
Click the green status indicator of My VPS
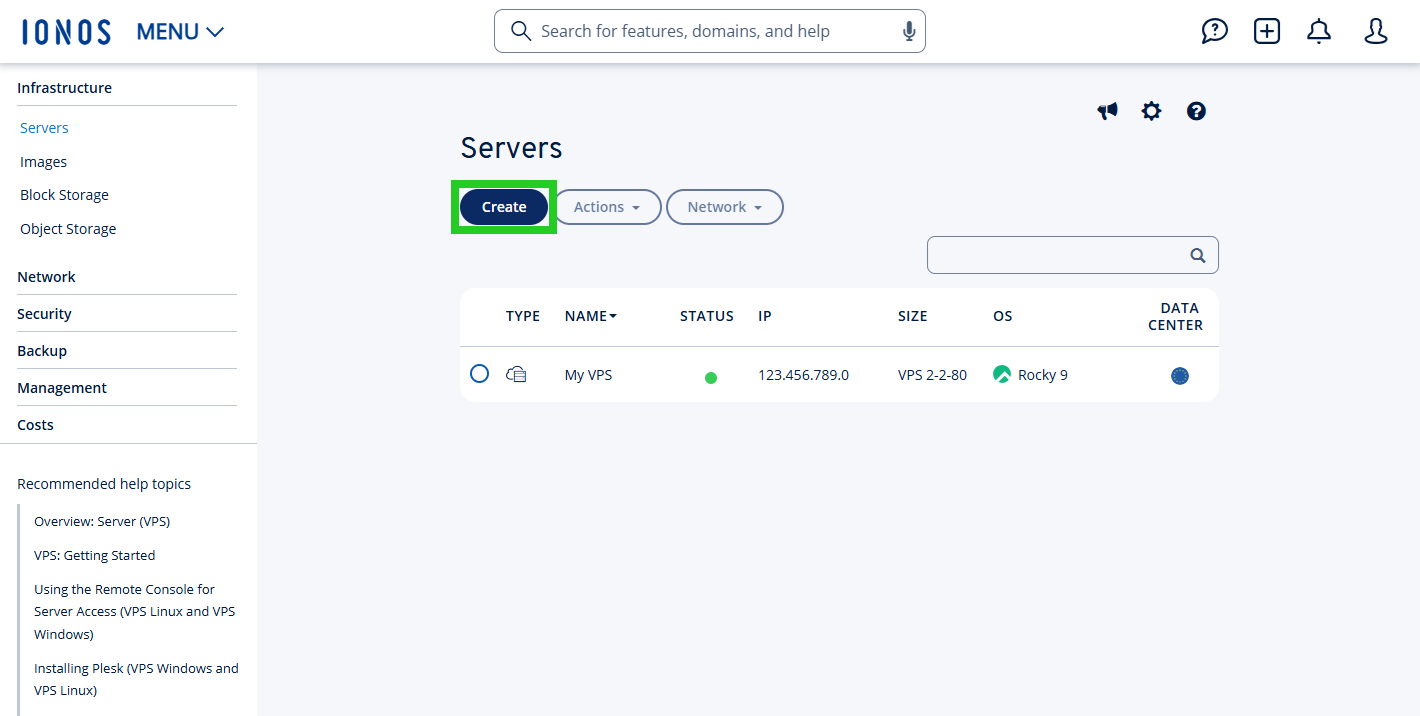711,378
